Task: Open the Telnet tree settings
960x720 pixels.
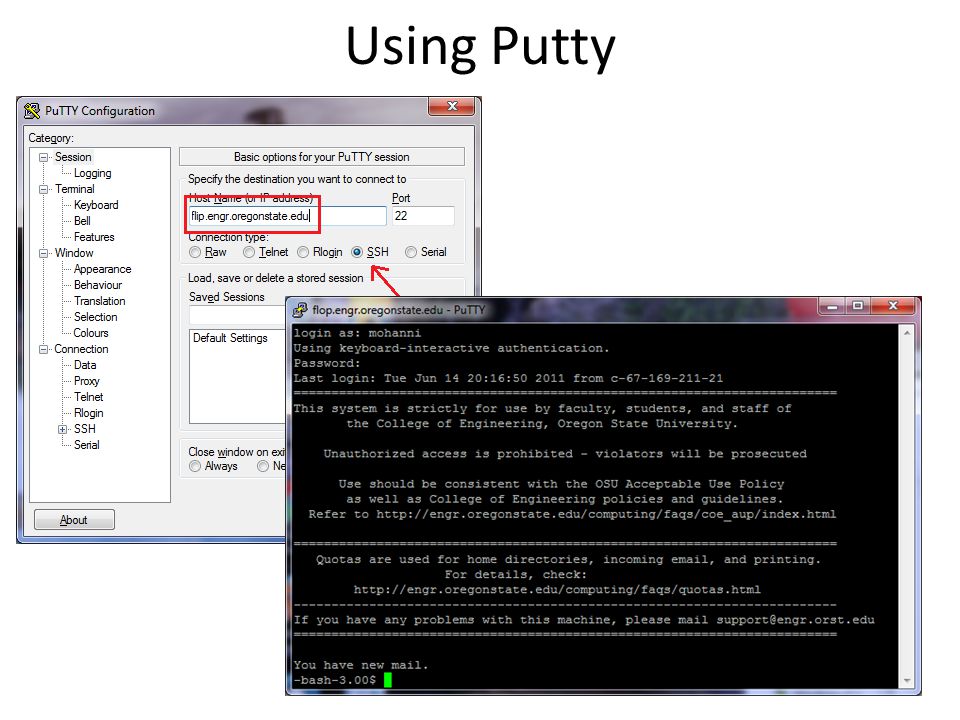Action: pyautogui.click(x=89, y=397)
